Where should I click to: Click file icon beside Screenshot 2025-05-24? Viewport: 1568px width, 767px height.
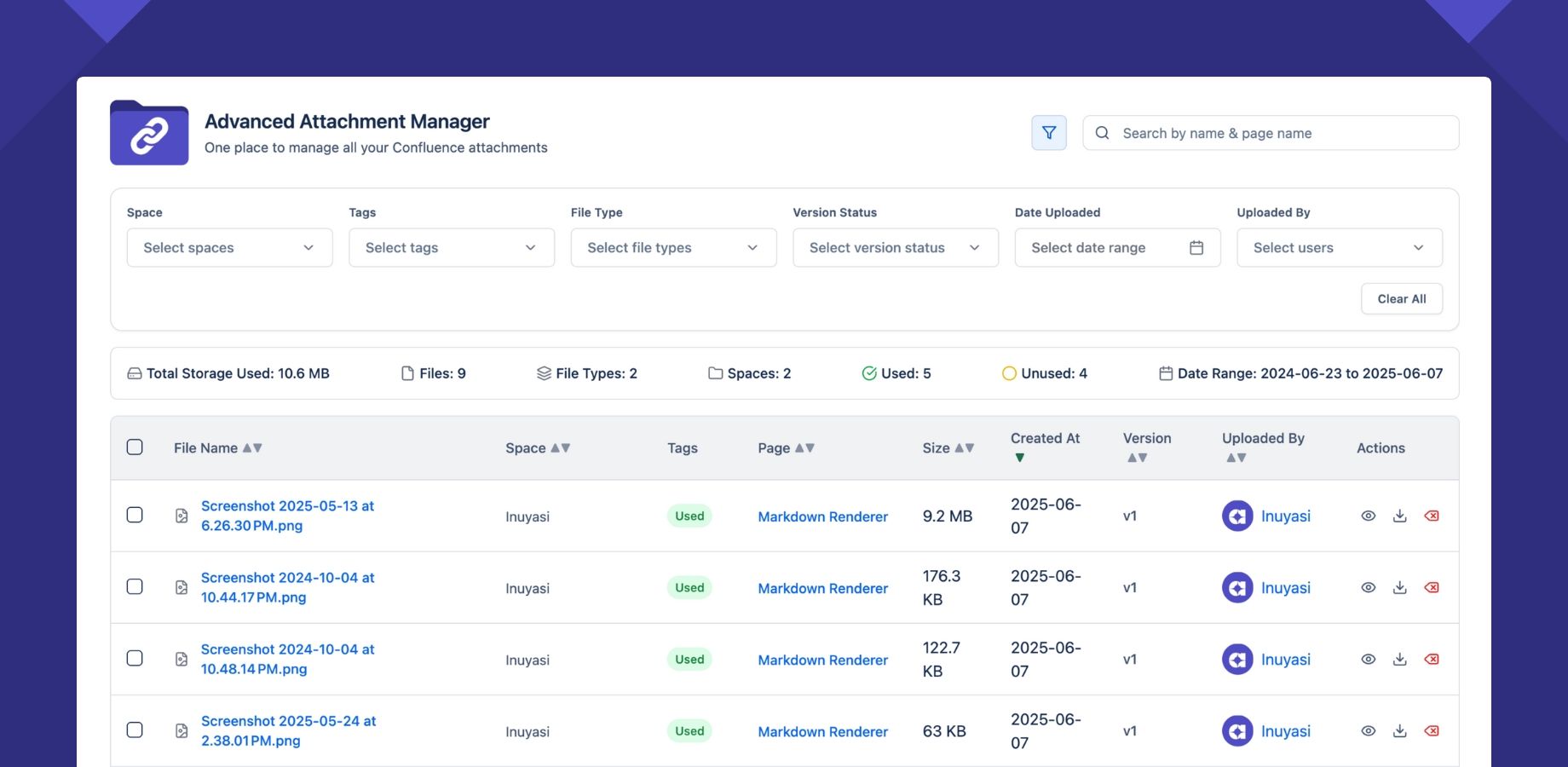tap(182, 730)
